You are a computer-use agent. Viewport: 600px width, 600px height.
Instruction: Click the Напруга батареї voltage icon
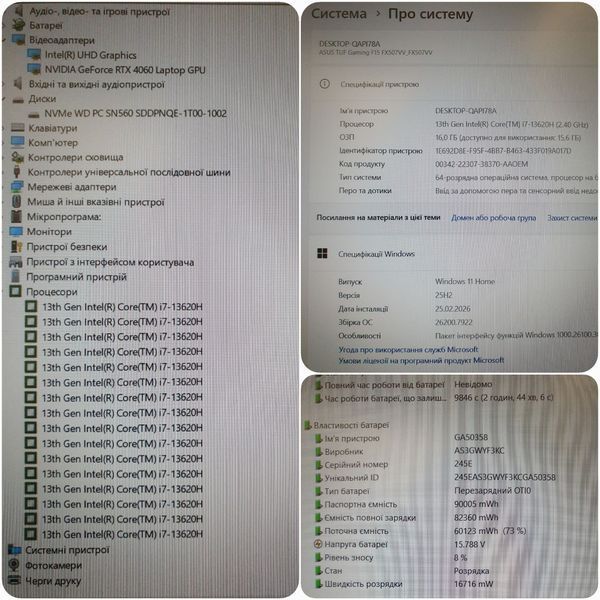pos(318,544)
